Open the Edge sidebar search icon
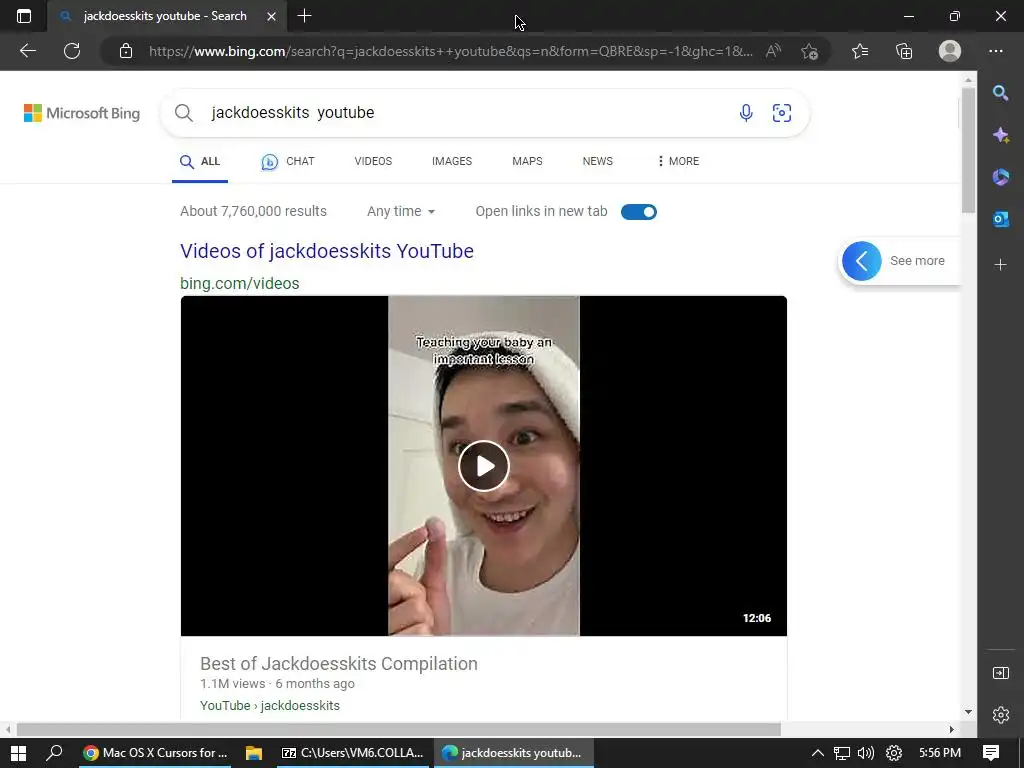 pos(1000,93)
